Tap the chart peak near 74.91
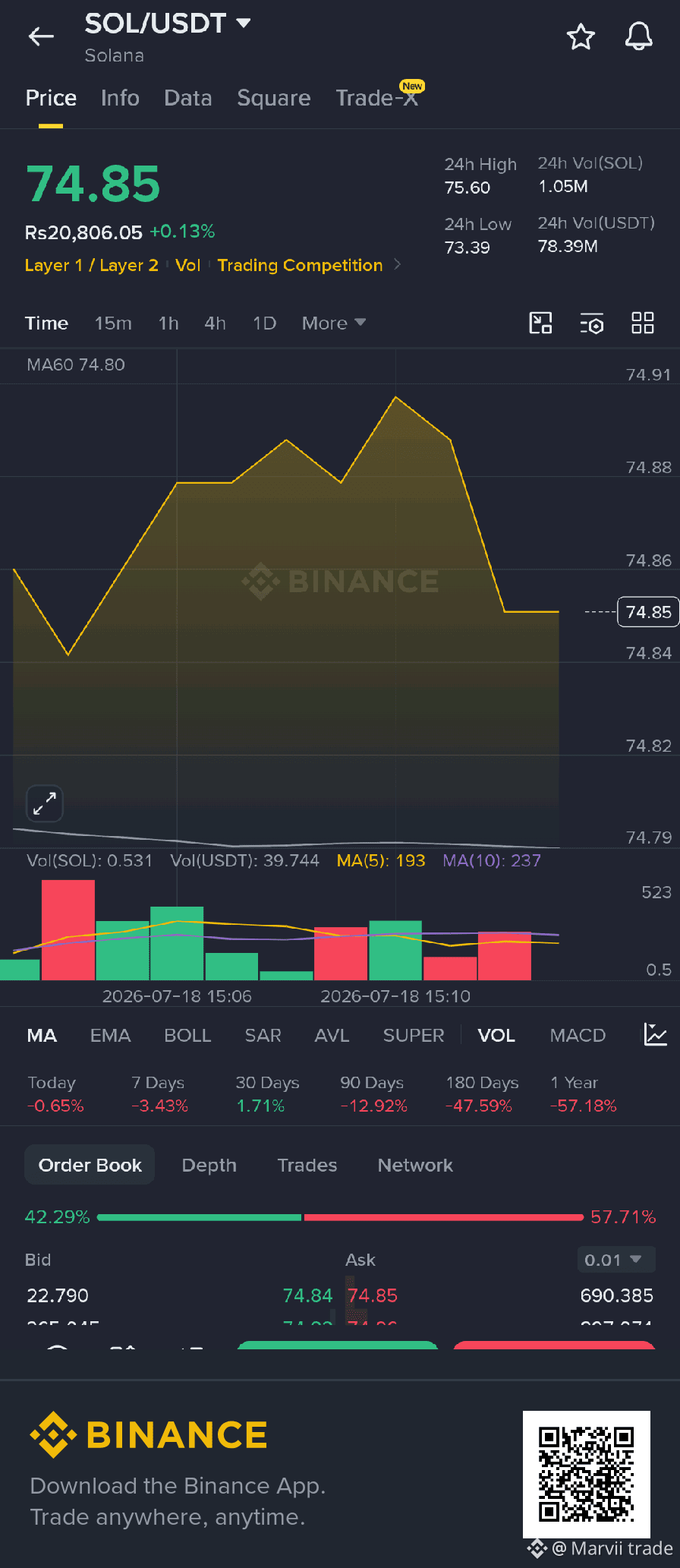This screenshot has height=1568, width=680. coord(395,397)
